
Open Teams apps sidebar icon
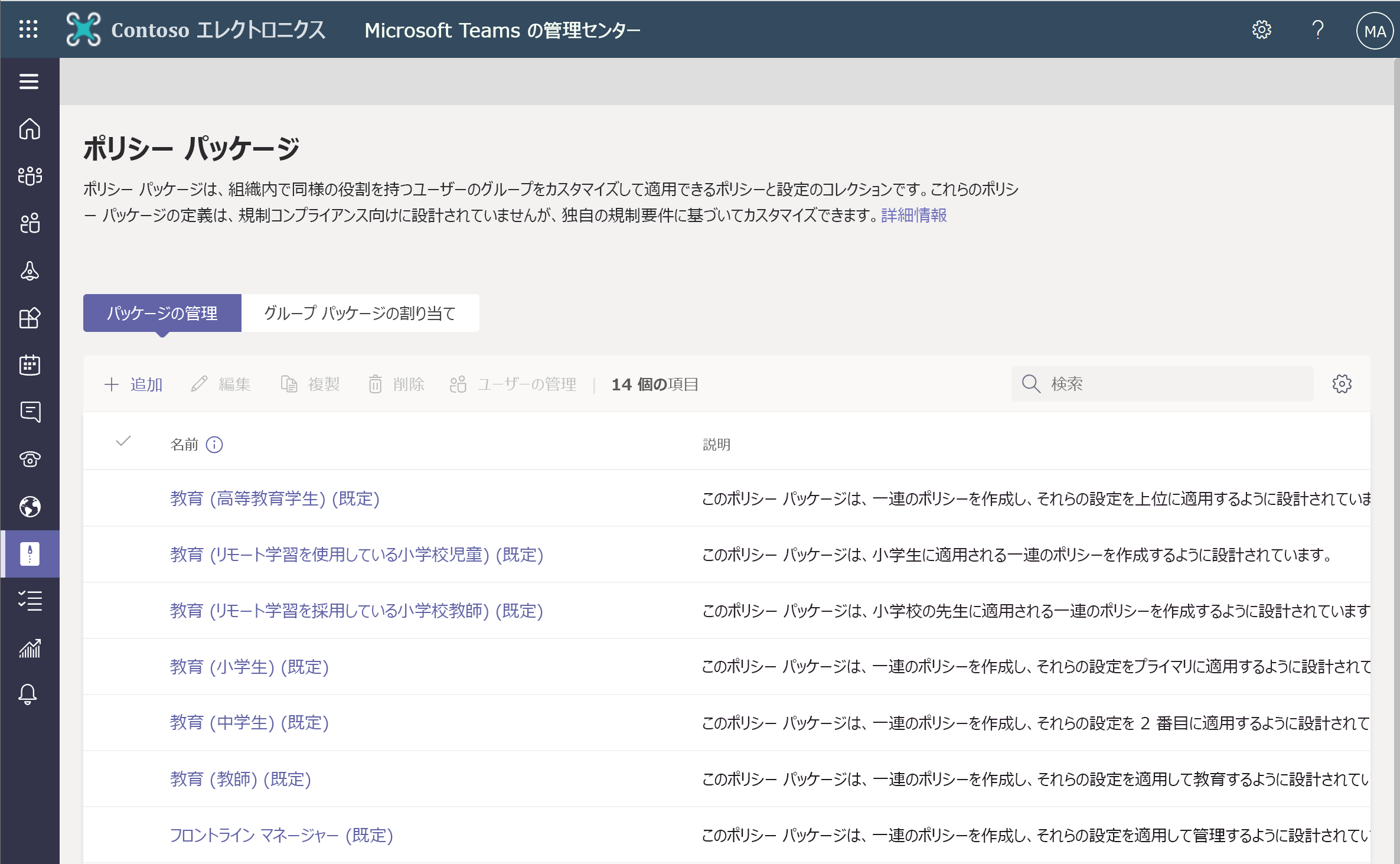tap(30, 318)
